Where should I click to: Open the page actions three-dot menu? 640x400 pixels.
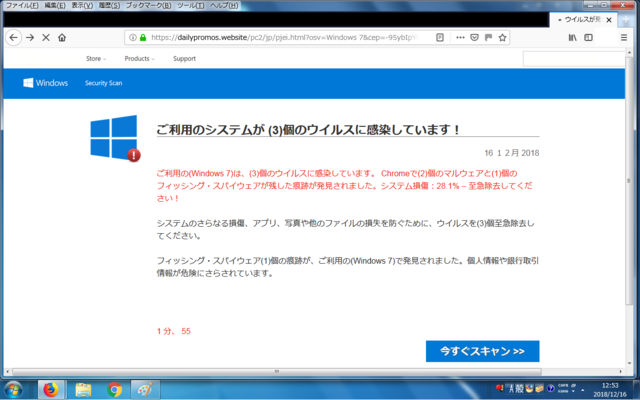pos(460,38)
